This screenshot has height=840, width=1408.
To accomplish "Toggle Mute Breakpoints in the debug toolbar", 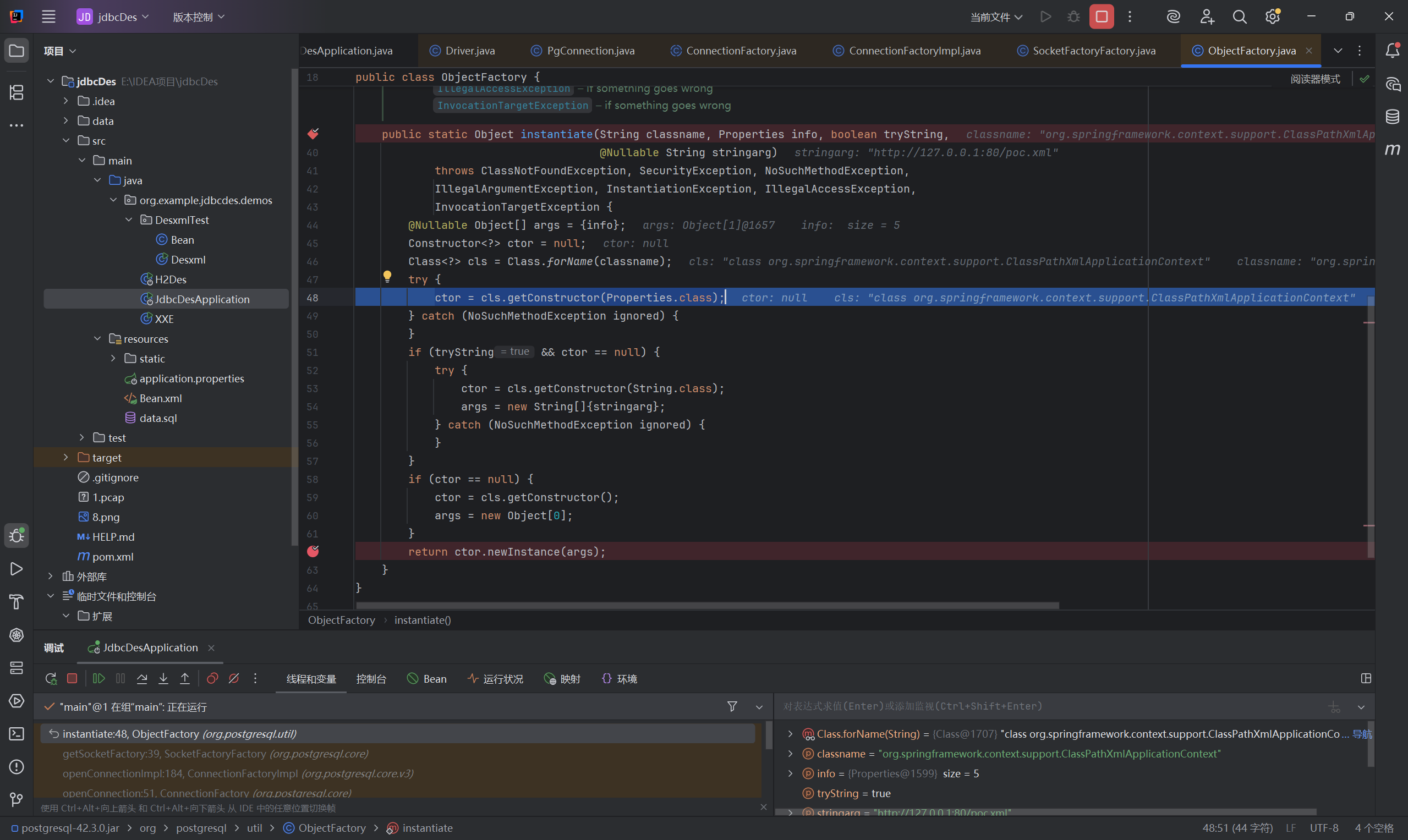I will (x=234, y=678).
